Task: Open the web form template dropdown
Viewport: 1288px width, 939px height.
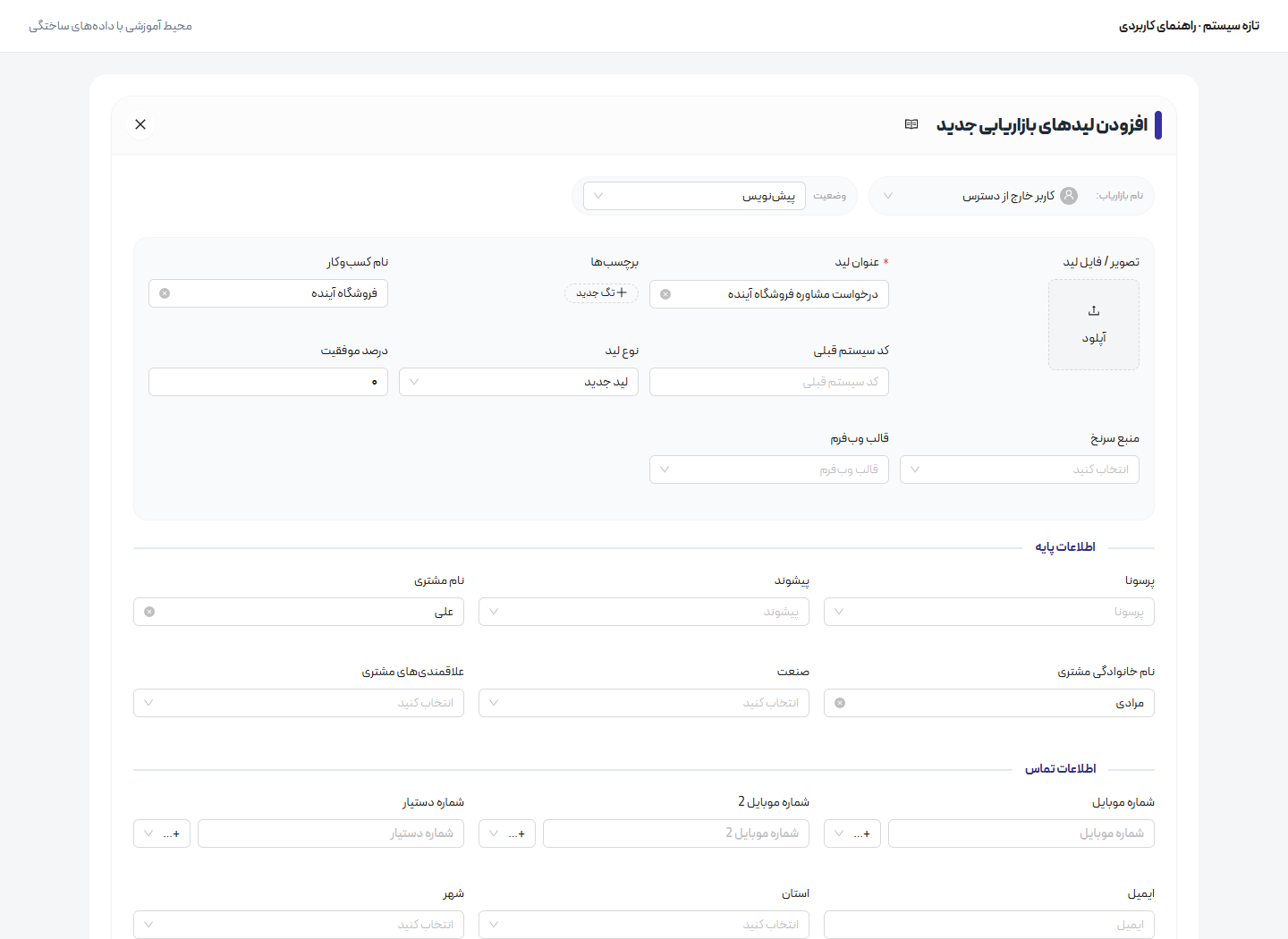Action: (x=769, y=469)
